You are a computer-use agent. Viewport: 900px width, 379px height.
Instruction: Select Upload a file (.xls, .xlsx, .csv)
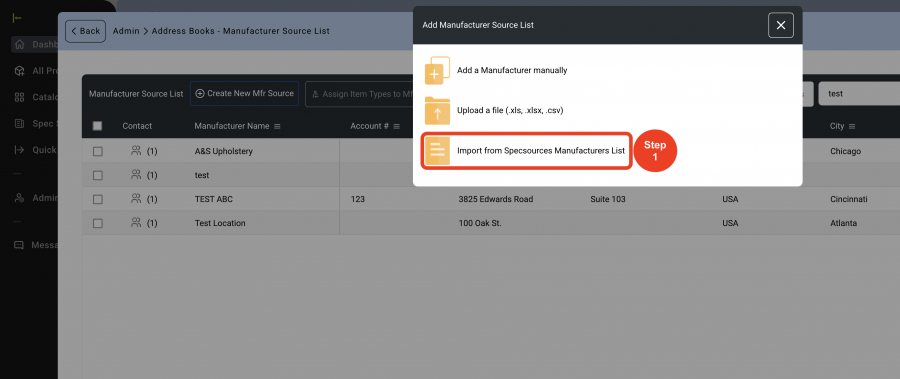coord(510,110)
